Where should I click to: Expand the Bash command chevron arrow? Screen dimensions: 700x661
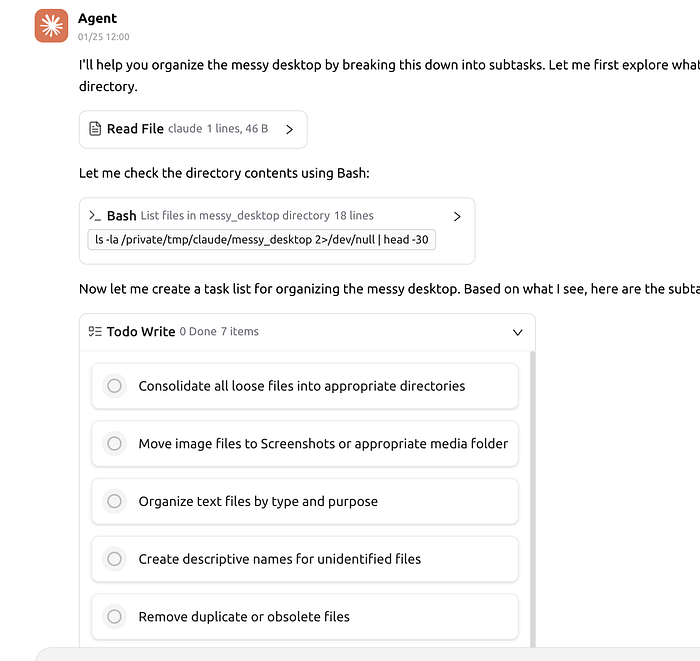pos(457,216)
